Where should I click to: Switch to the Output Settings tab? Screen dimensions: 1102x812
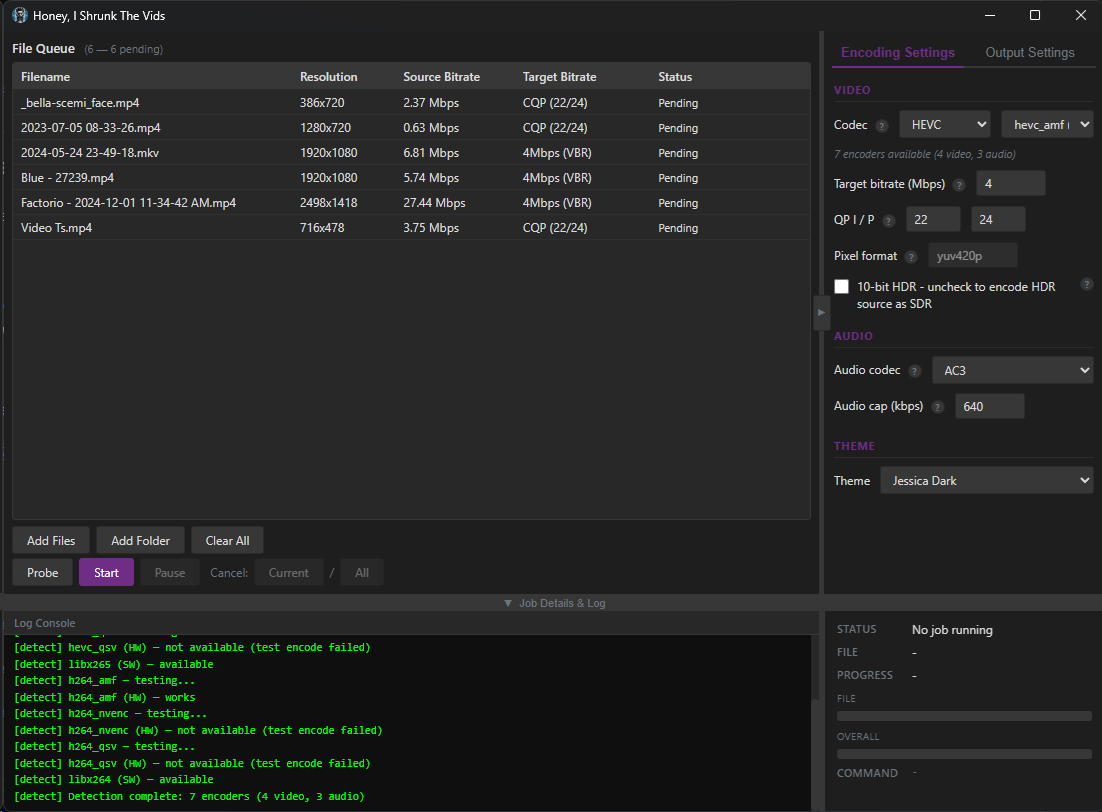tap(1029, 53)
